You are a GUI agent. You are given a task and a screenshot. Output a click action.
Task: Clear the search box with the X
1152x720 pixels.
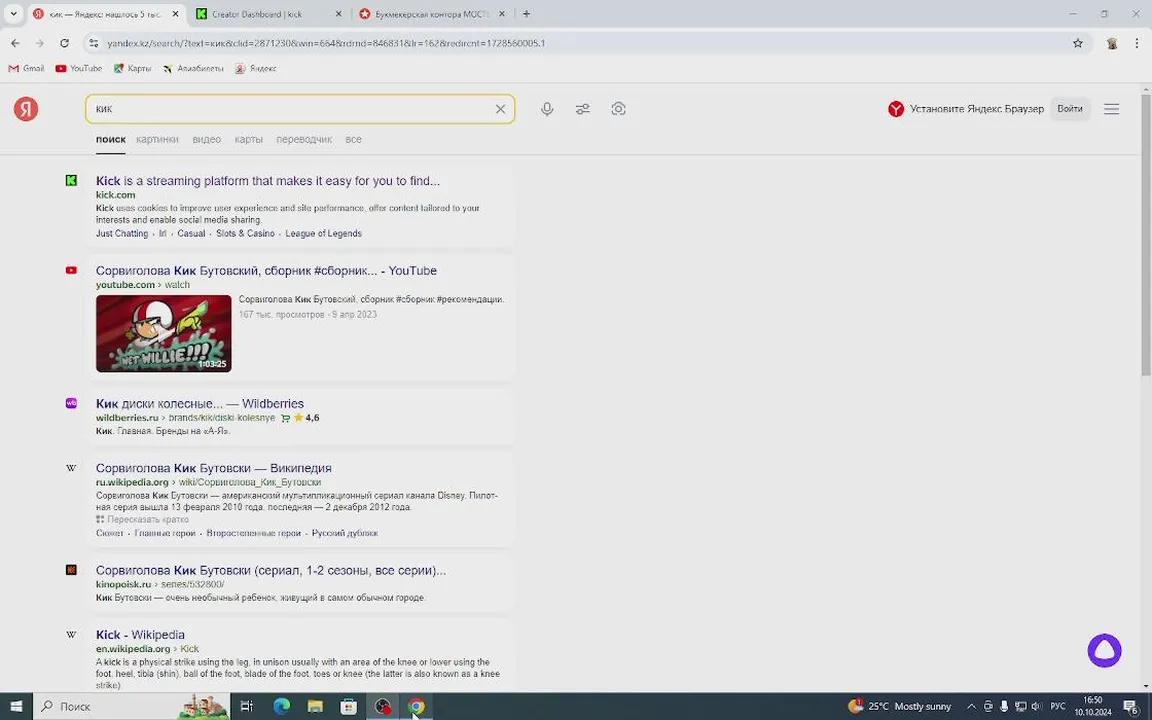pyautogui.click(x=500, y=109)
